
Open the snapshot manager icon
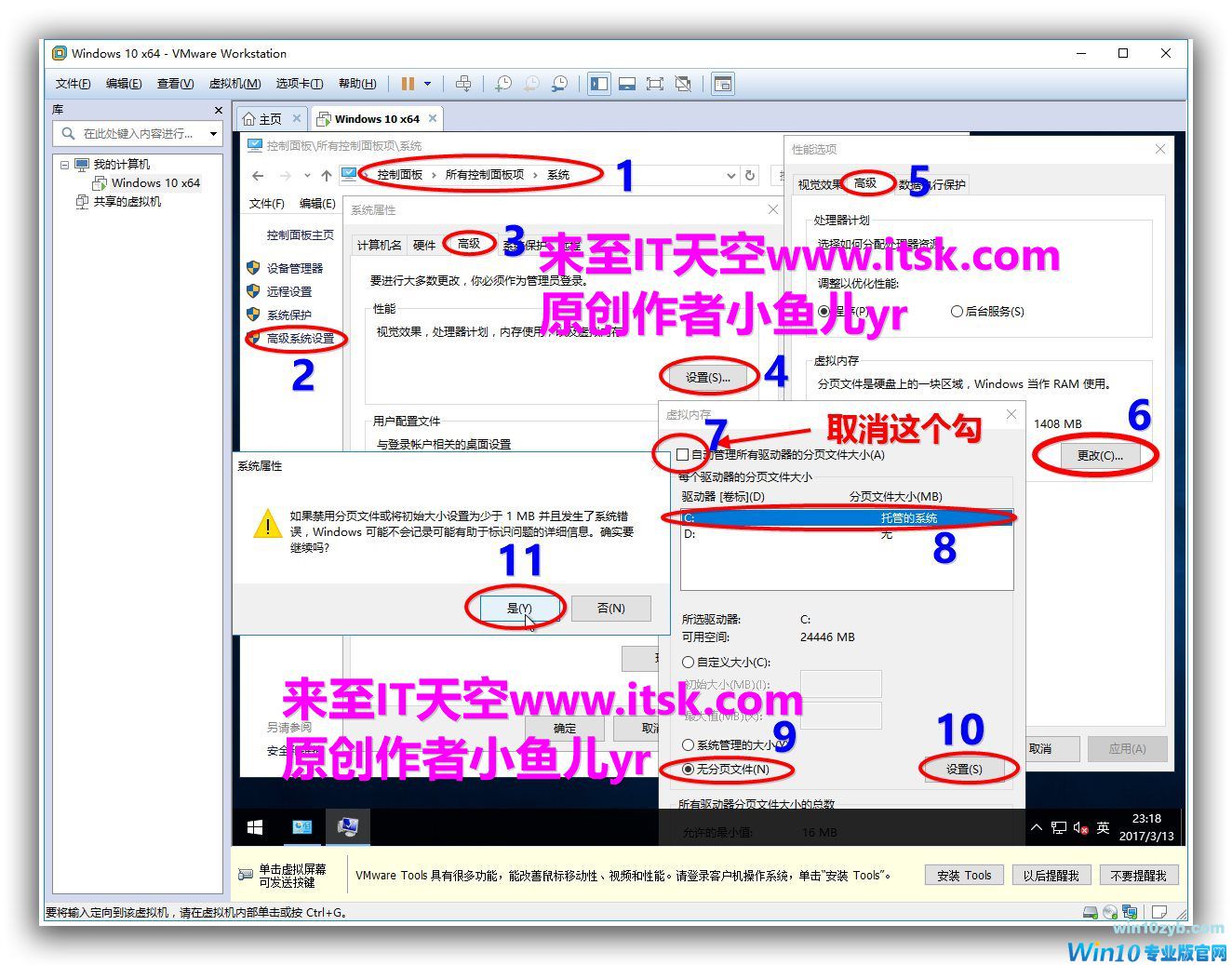pyautogui.click(x=560, y=84)
